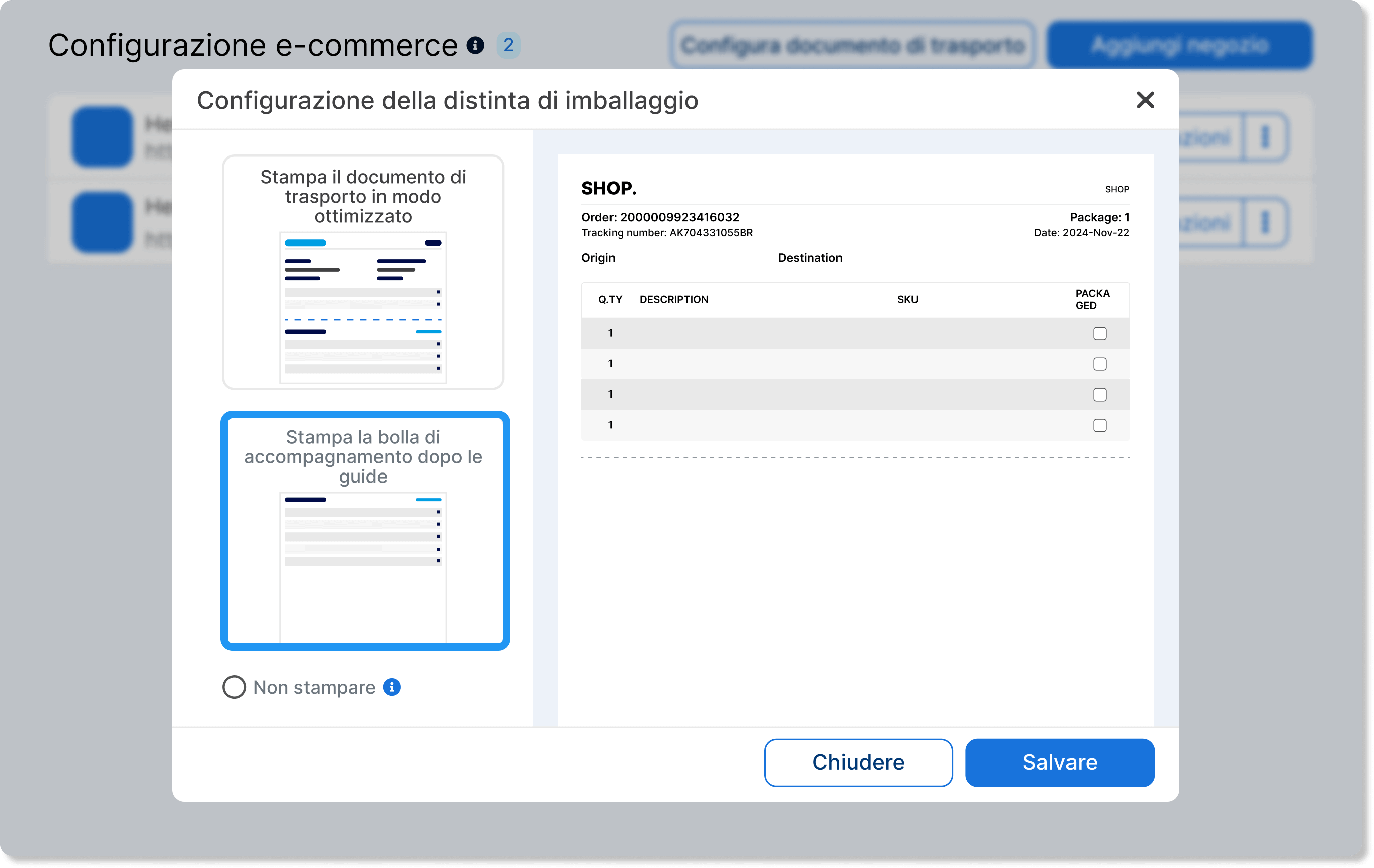Check the Packaged box in the second row
This screenshot has width=1374, height=868.
click(1100, 364)
